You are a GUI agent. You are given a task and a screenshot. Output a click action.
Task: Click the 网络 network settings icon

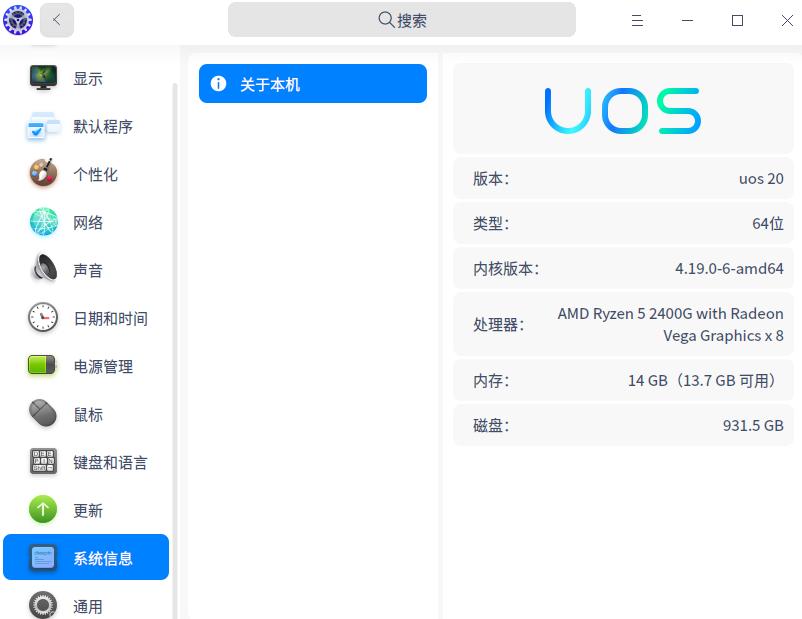tap(43, 222)
